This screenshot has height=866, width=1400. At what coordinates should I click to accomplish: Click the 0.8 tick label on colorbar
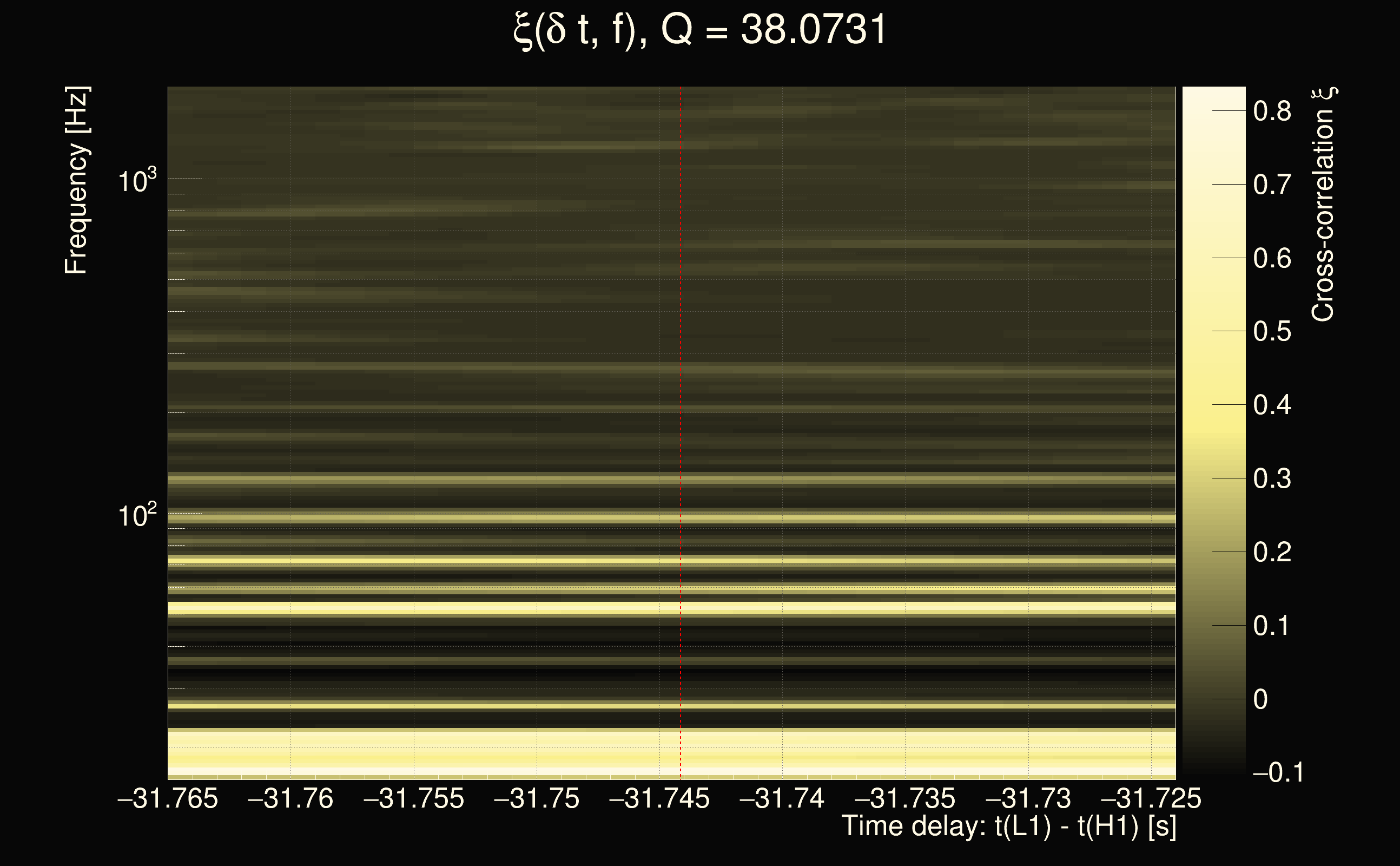(x=1272, y=111)
